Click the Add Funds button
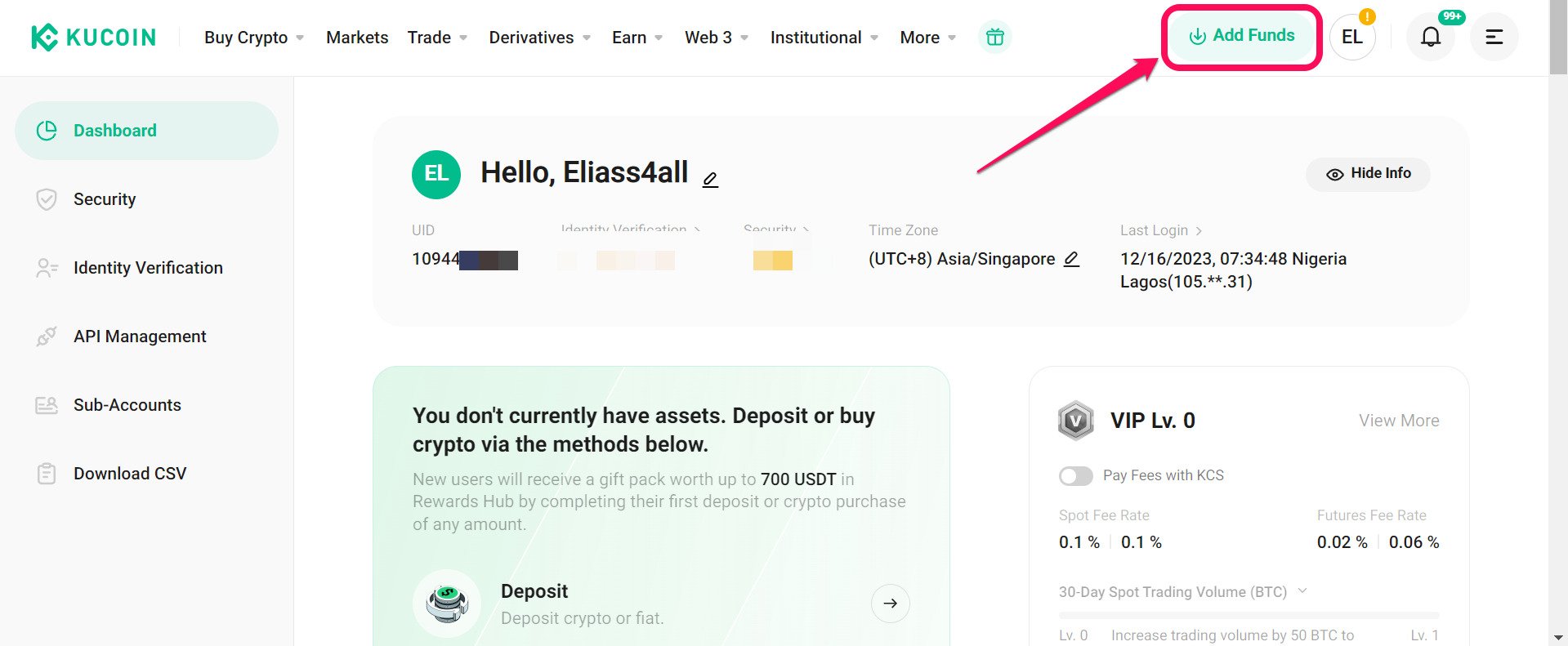The image size is (1568, 646). coord(1241,36)
